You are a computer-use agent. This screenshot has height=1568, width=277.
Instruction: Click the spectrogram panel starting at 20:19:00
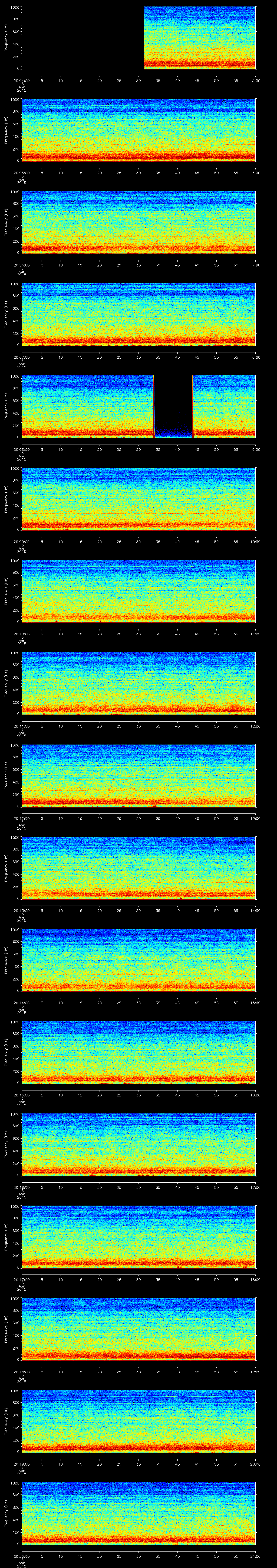[x=139, y=1421]
